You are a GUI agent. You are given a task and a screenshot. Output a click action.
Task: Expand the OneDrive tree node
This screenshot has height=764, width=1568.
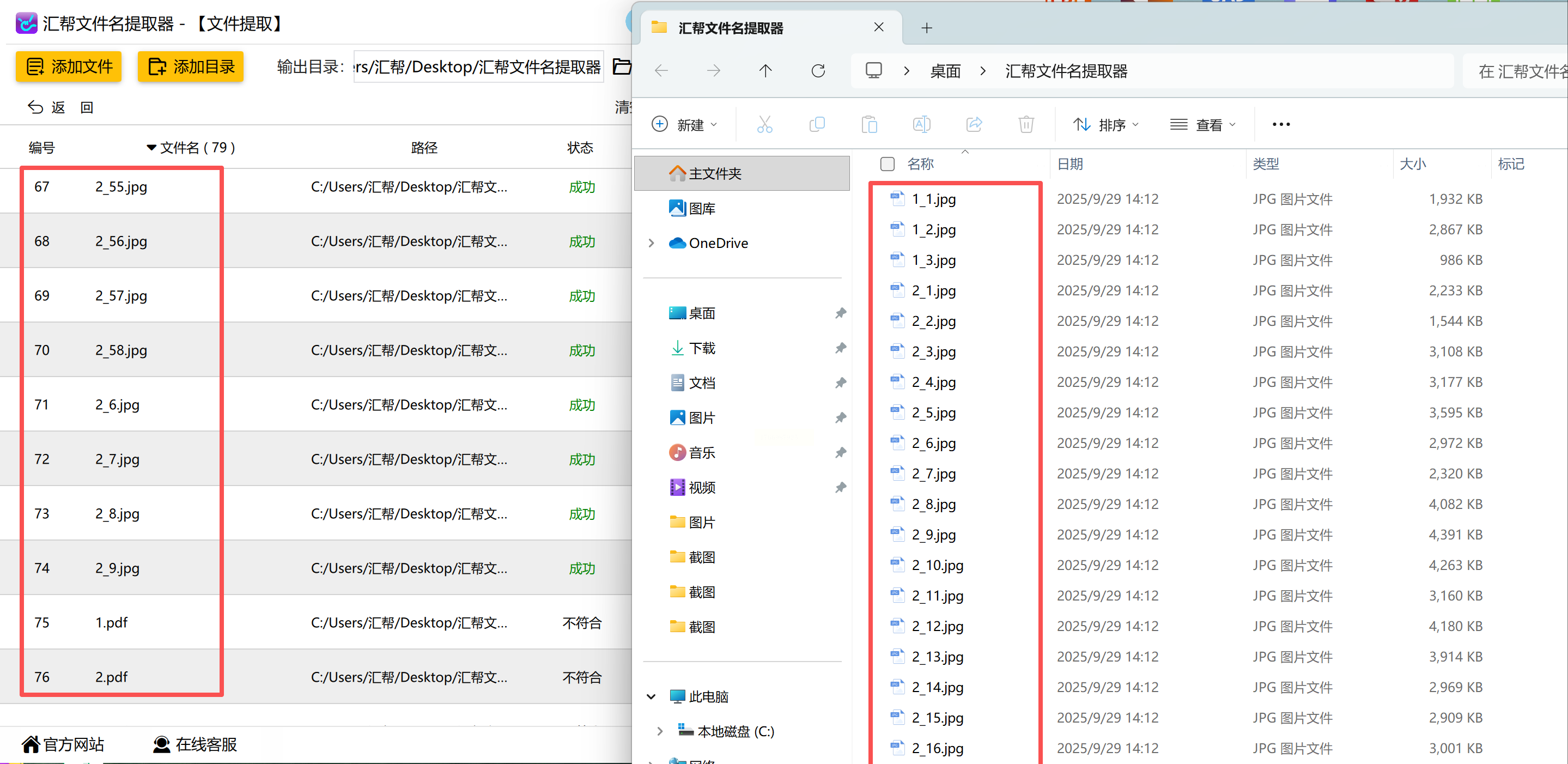pyautogui.click(x=651, y=243)
